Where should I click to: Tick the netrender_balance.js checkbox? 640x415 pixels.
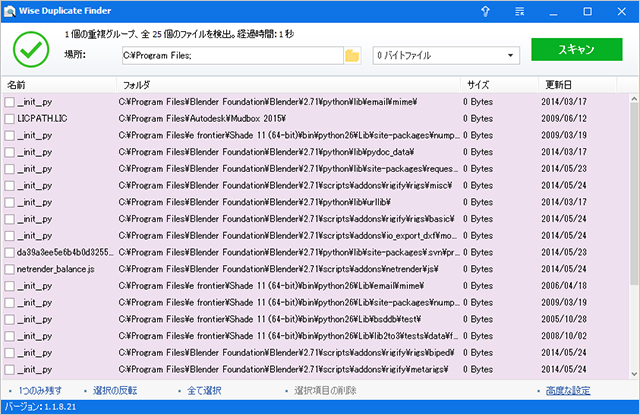coord(9,269)
